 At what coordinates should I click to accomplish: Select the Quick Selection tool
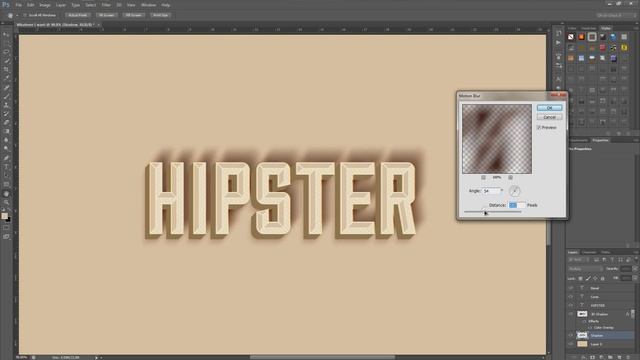click(6, 61)
